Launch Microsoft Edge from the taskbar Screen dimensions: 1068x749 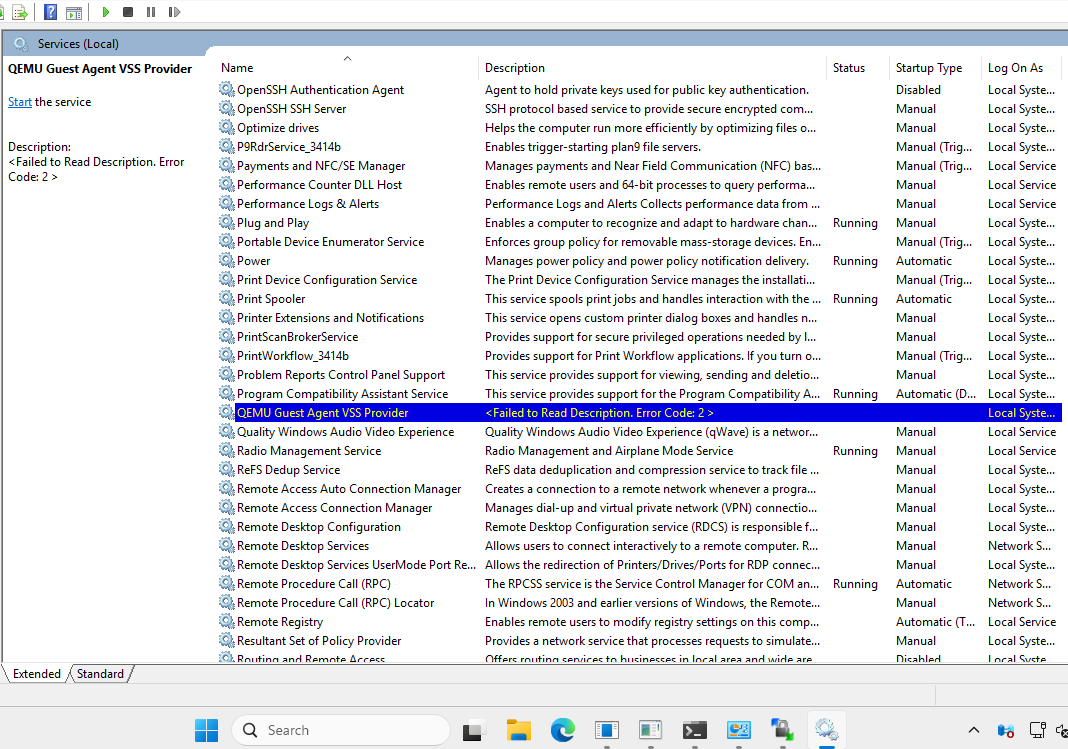click(x=563, y=731)
